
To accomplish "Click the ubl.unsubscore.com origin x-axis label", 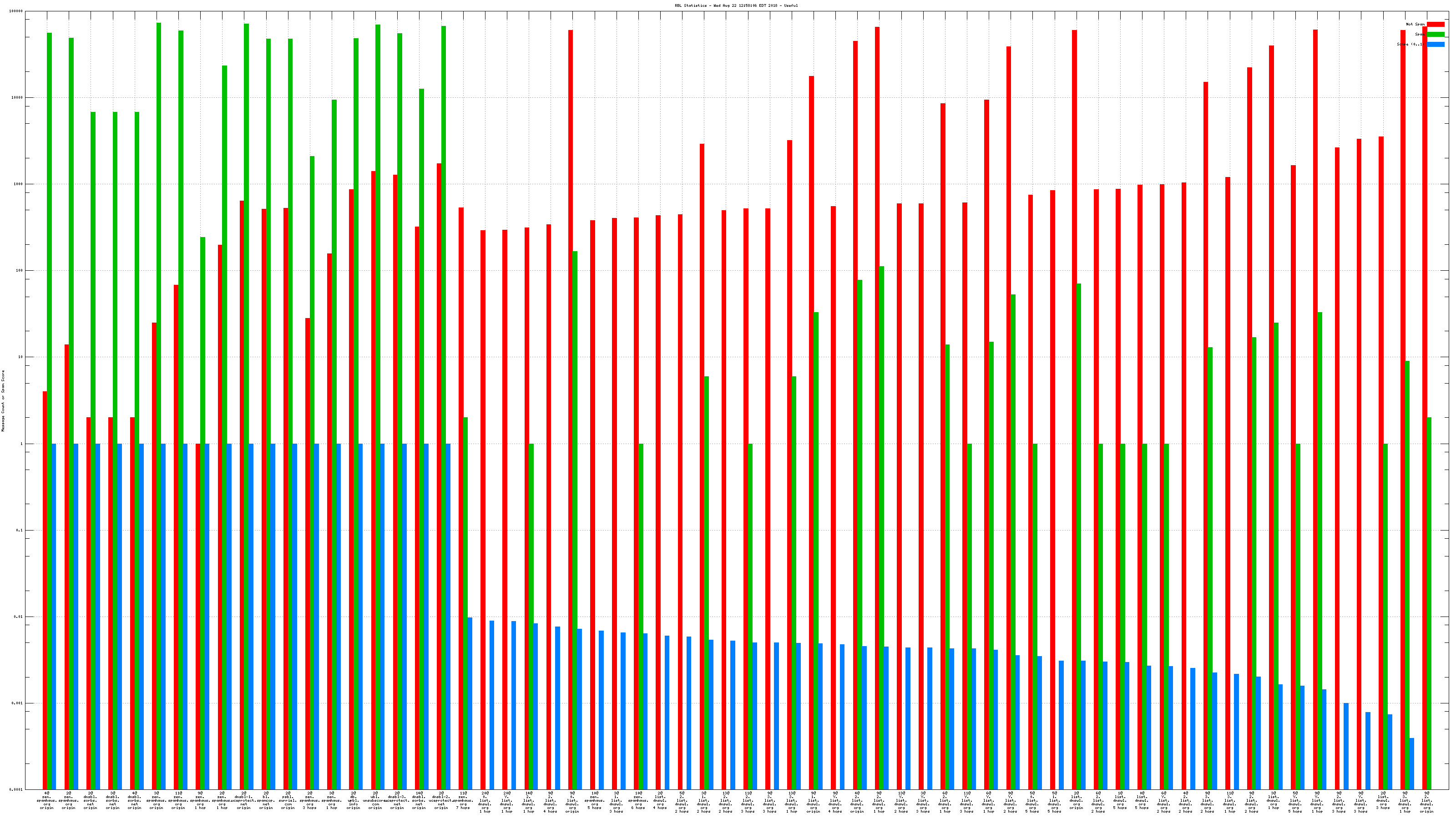I will point(375,800).
